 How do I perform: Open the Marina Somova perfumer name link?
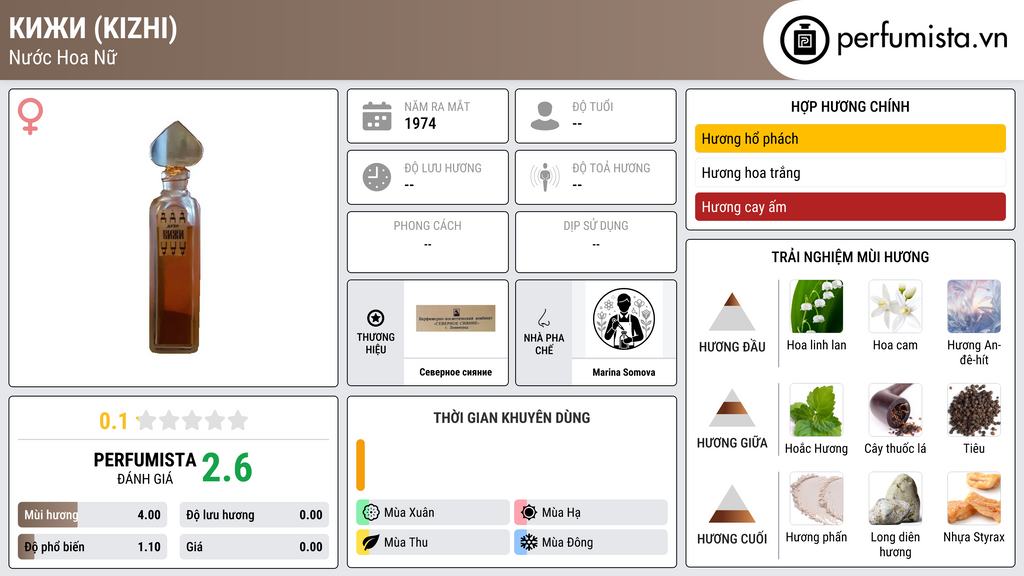(624, 372)
